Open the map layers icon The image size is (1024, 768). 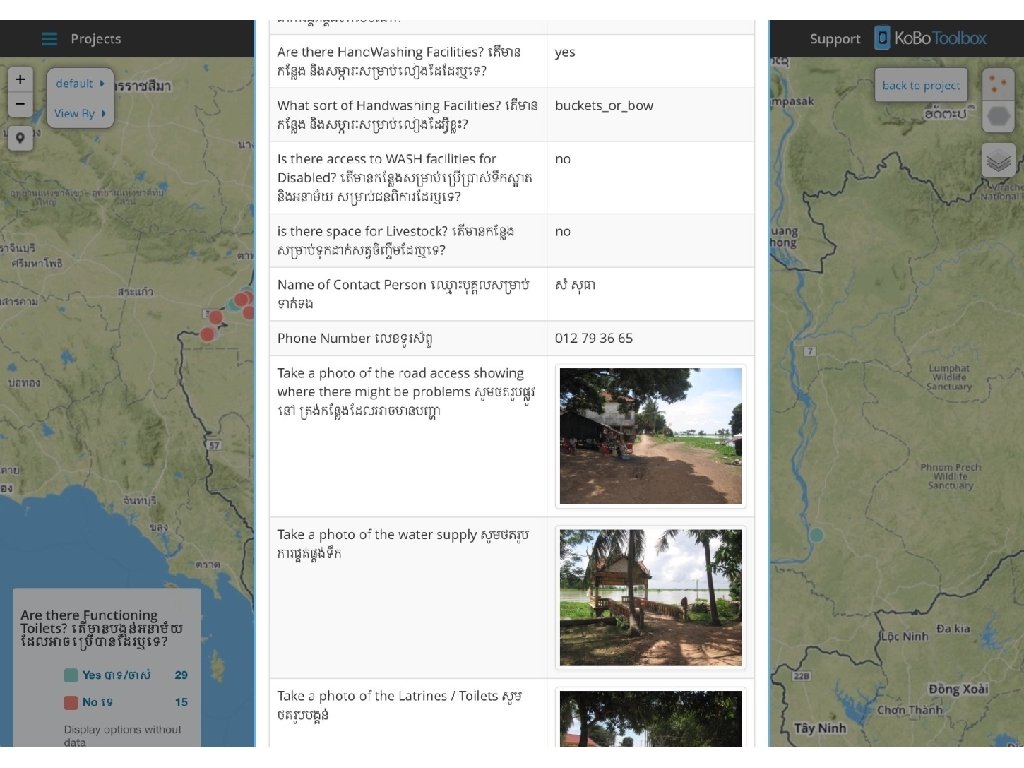tap(998, 161)
